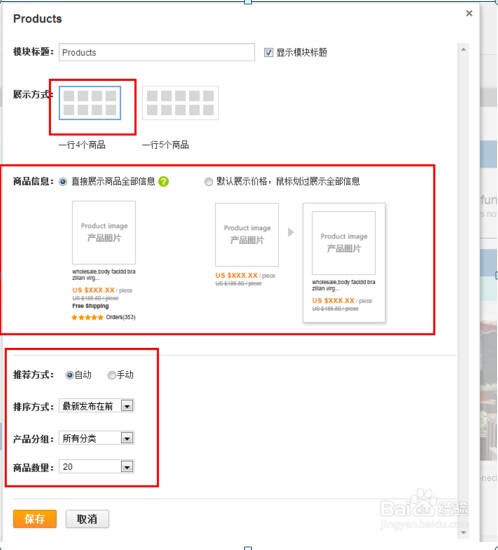
Task: Click the green question mark help icon
Action: click(x=163, y=181)
